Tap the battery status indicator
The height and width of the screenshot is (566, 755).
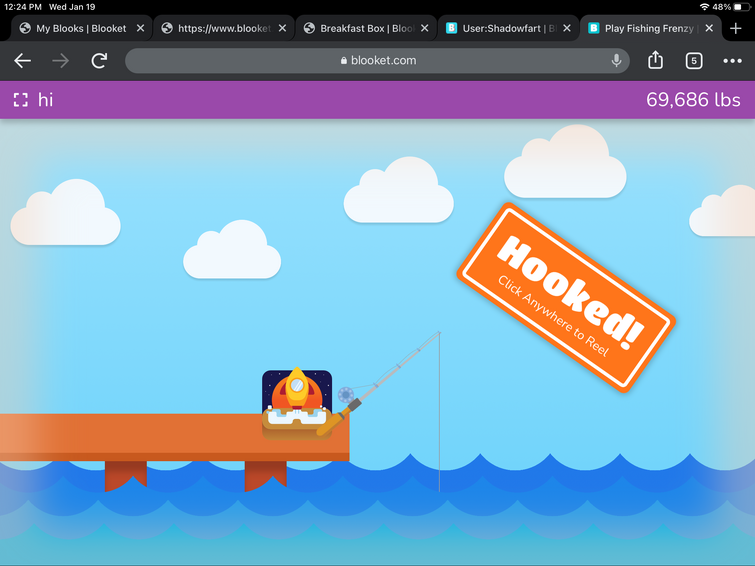point(742,7)
